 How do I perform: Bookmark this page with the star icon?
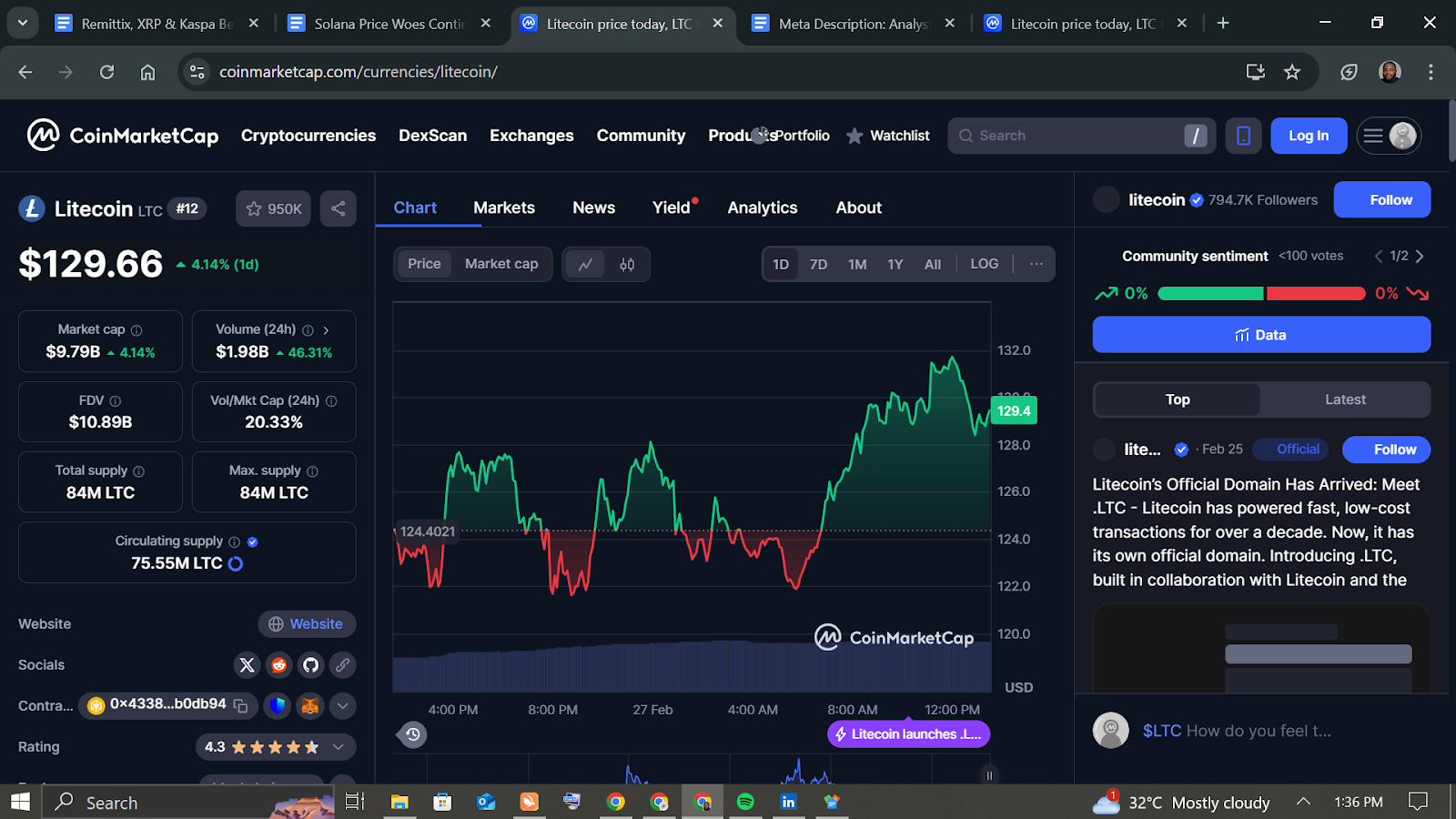(1292, 72)
